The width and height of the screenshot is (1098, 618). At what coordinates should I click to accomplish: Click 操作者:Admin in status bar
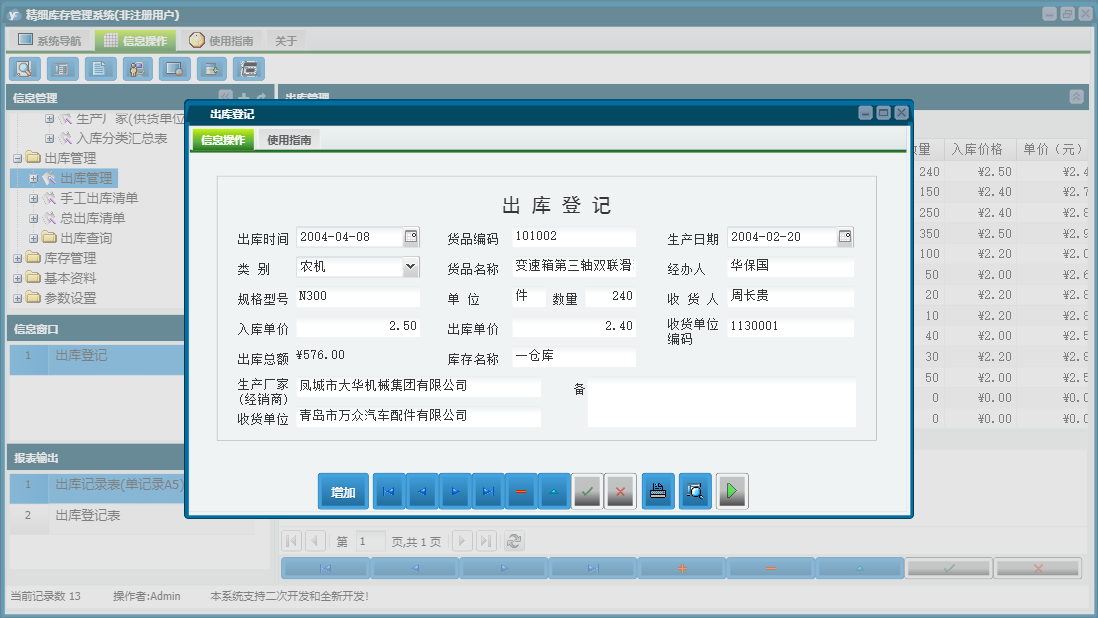(146, 596)
